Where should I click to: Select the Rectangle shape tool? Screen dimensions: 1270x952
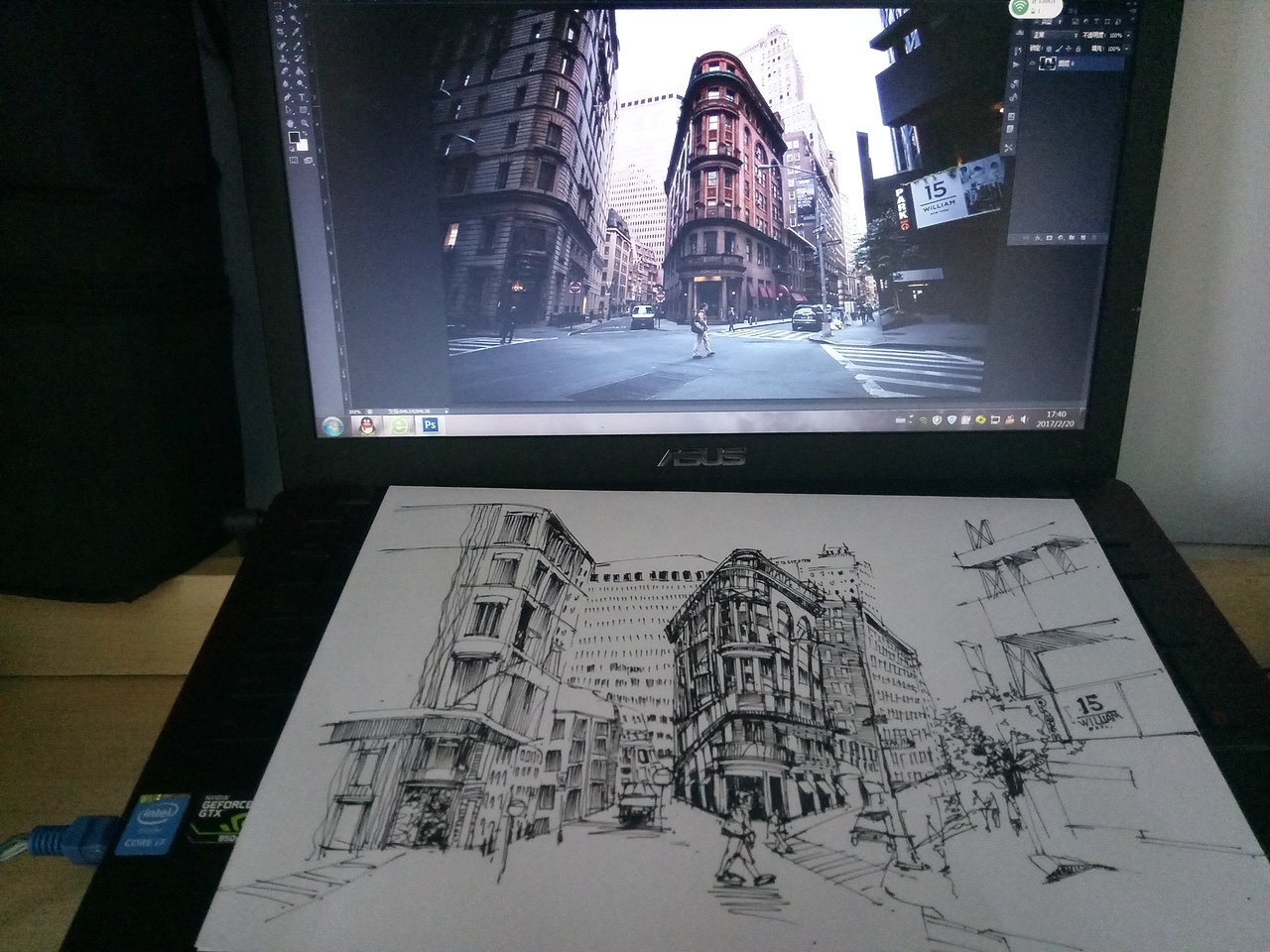(x=303, y=109)
